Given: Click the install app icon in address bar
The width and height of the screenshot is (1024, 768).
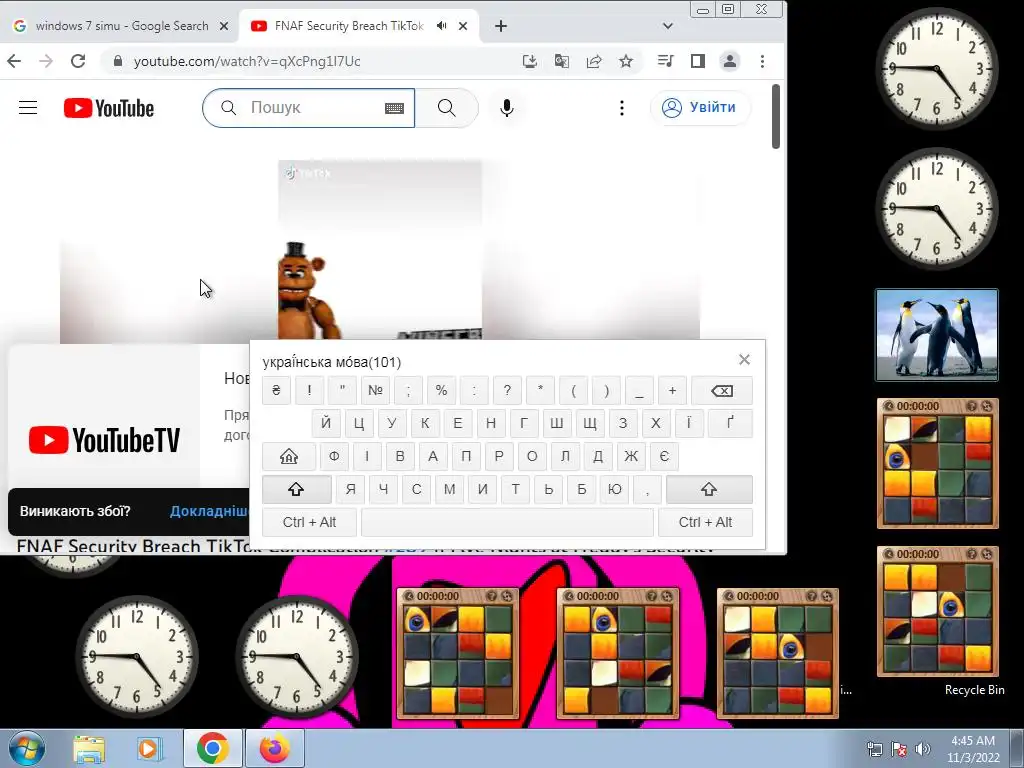Looking at the screenshot, I should point(530,61).
